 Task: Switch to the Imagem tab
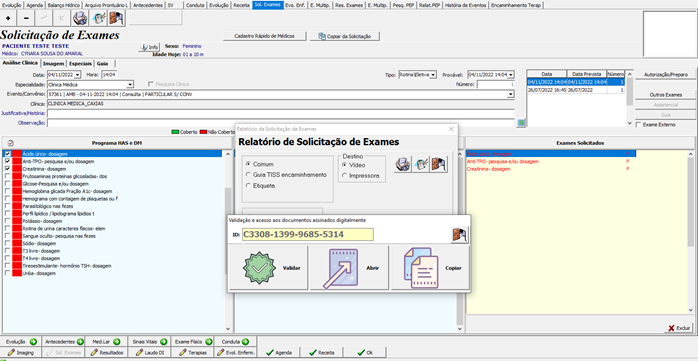(53, 64)
